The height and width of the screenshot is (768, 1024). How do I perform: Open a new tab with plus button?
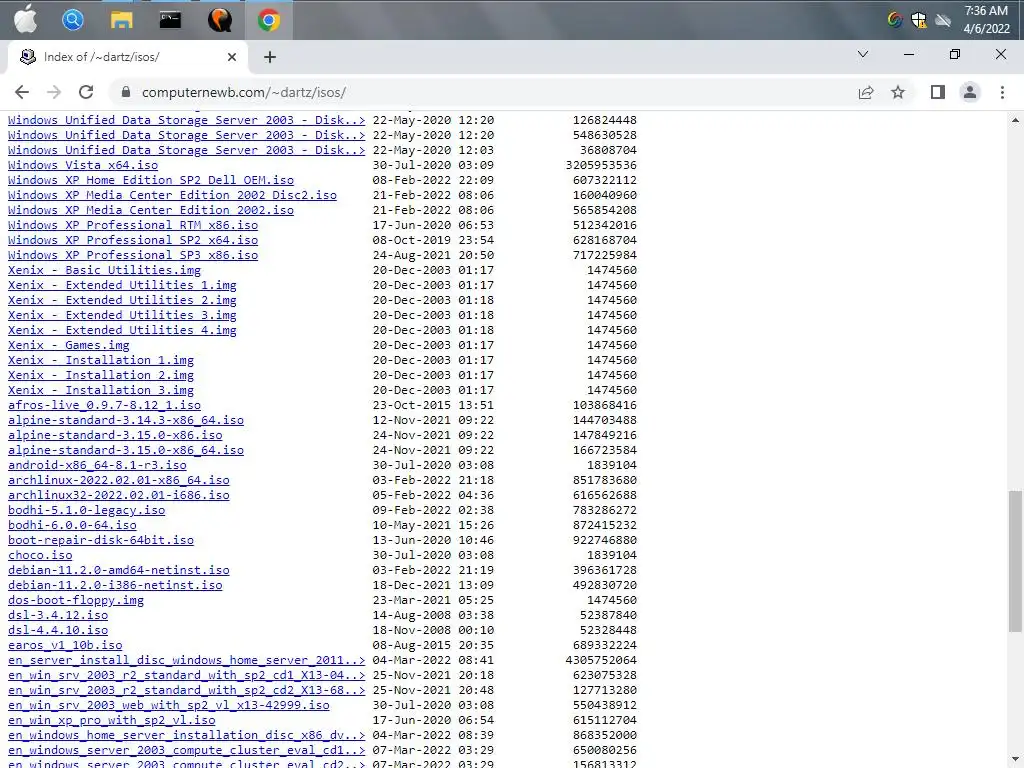[x=270, y=57]
